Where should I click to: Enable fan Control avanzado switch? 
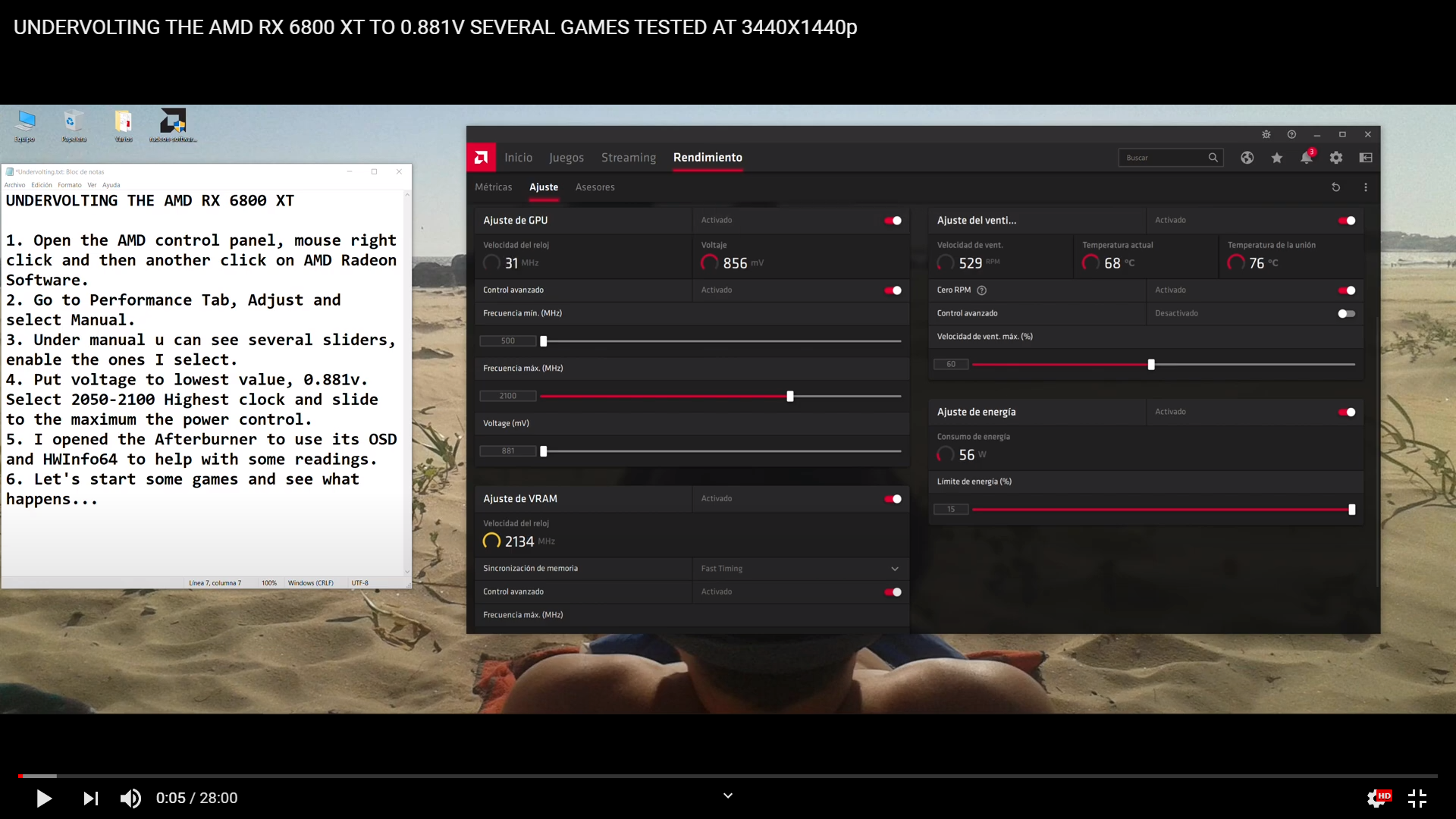pos(1347,314)
